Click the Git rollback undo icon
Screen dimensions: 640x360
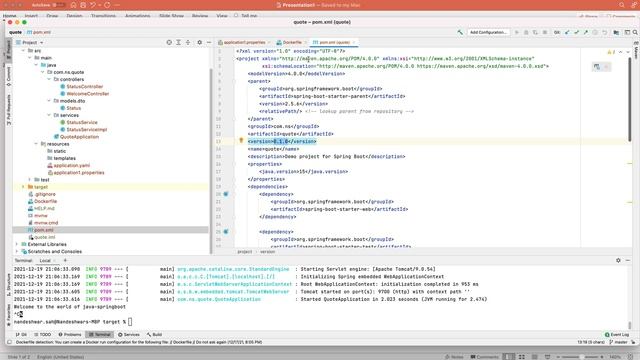[604, 32]
